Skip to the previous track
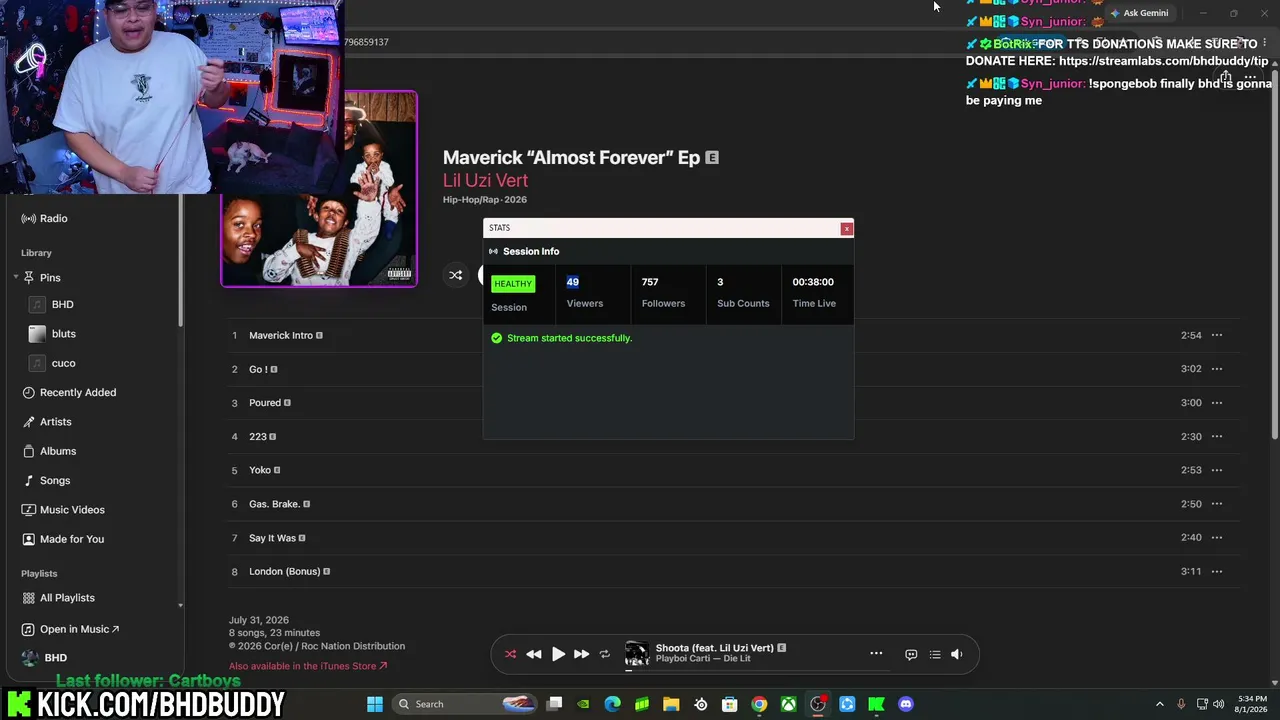The image size is (1280, 720). click(x=534, y=654)
